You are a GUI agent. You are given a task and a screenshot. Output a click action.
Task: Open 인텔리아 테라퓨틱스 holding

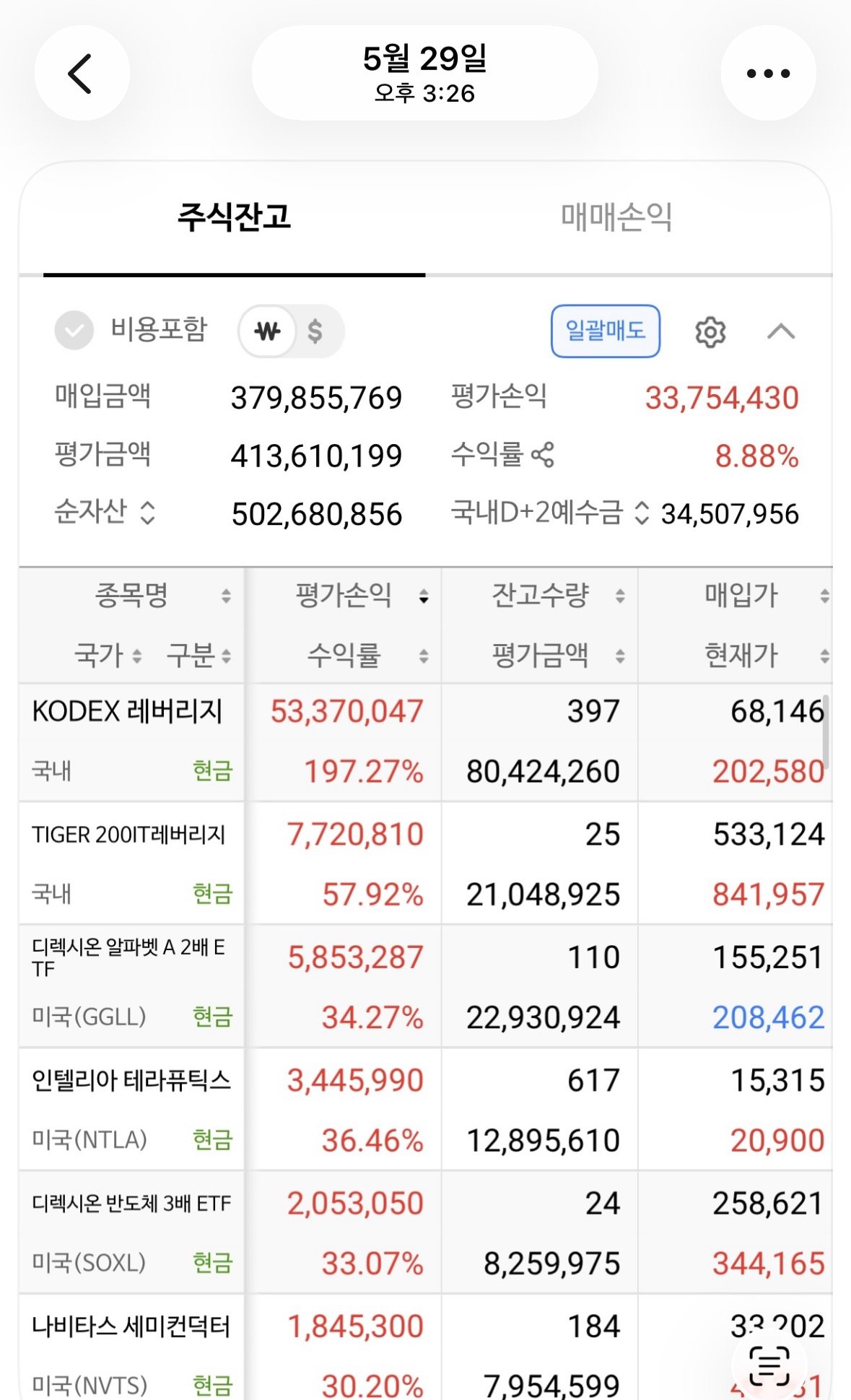[x=131, y=1080]
